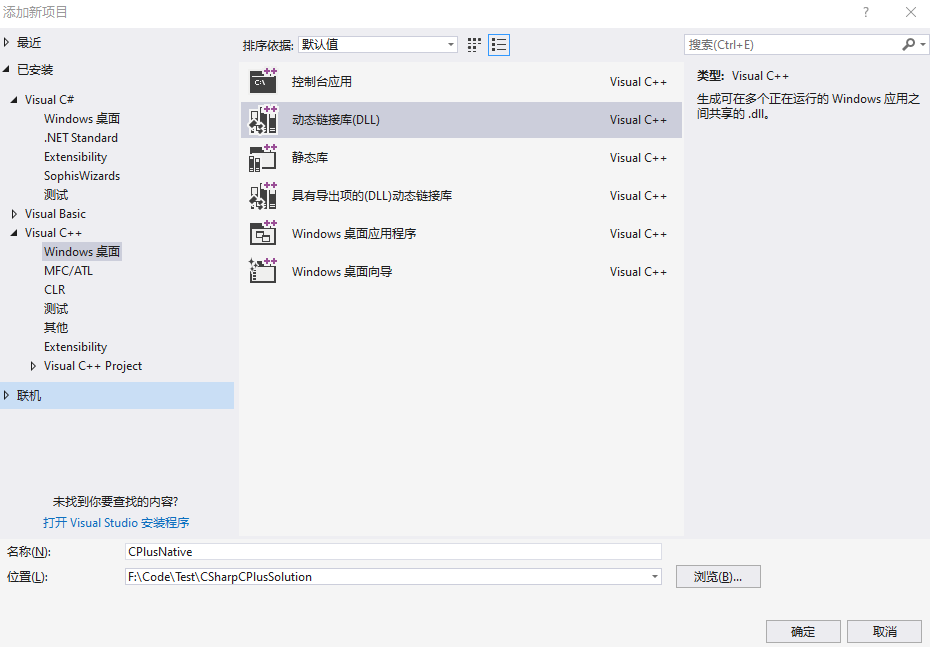Select Windows 桌面 under Visual C++

click(x=82, y=251)
